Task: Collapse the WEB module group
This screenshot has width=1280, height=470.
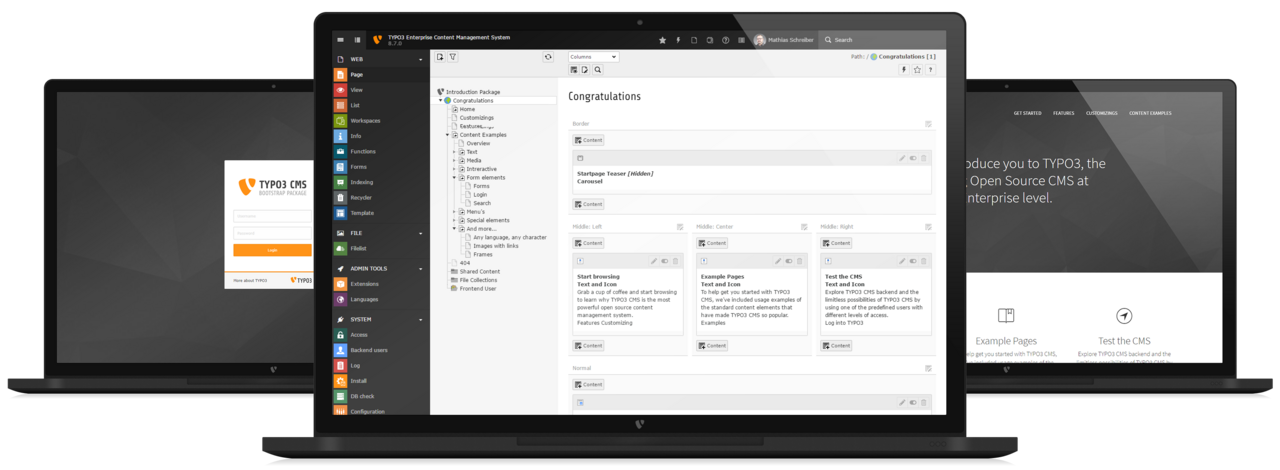Action: point(420,60)
